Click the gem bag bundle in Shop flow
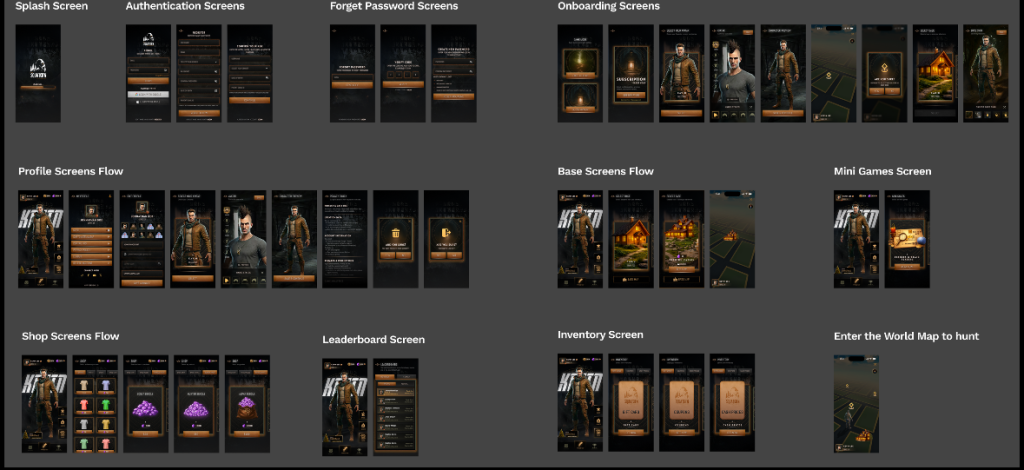The image size is (1024, 470). click(247, 407)
